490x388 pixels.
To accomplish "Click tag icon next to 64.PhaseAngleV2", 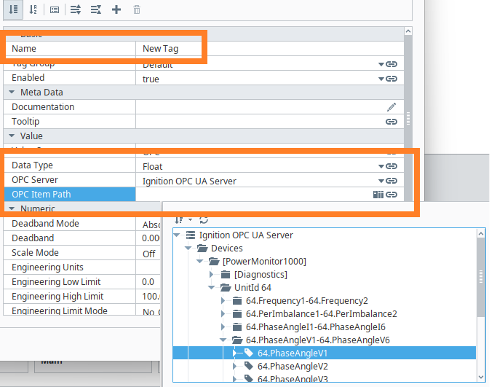I will pos(249,366).
